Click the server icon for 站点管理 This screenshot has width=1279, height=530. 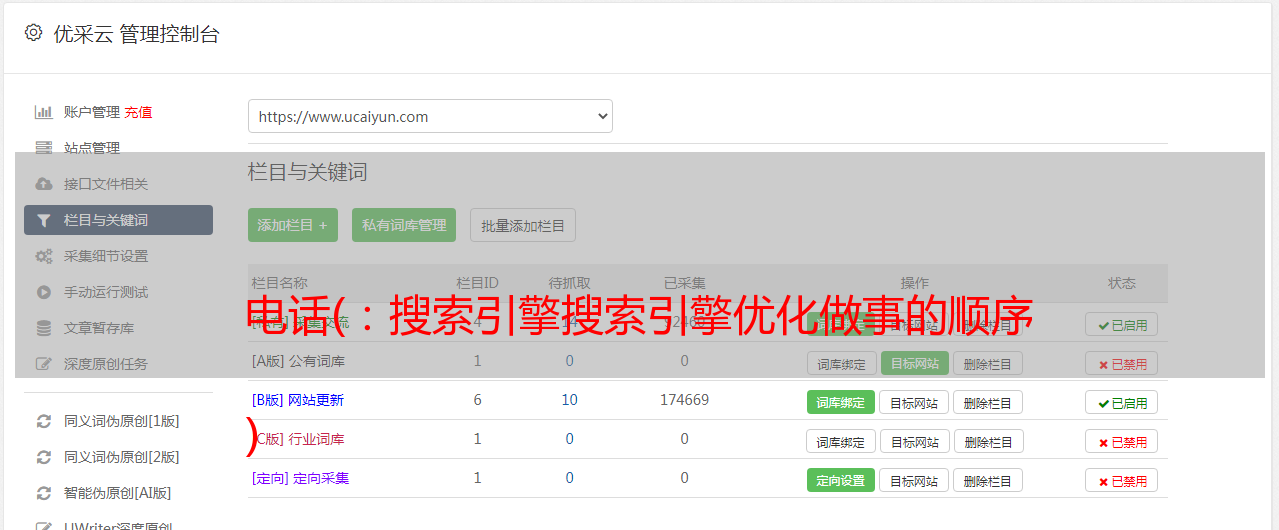click(x=43, y=148)
